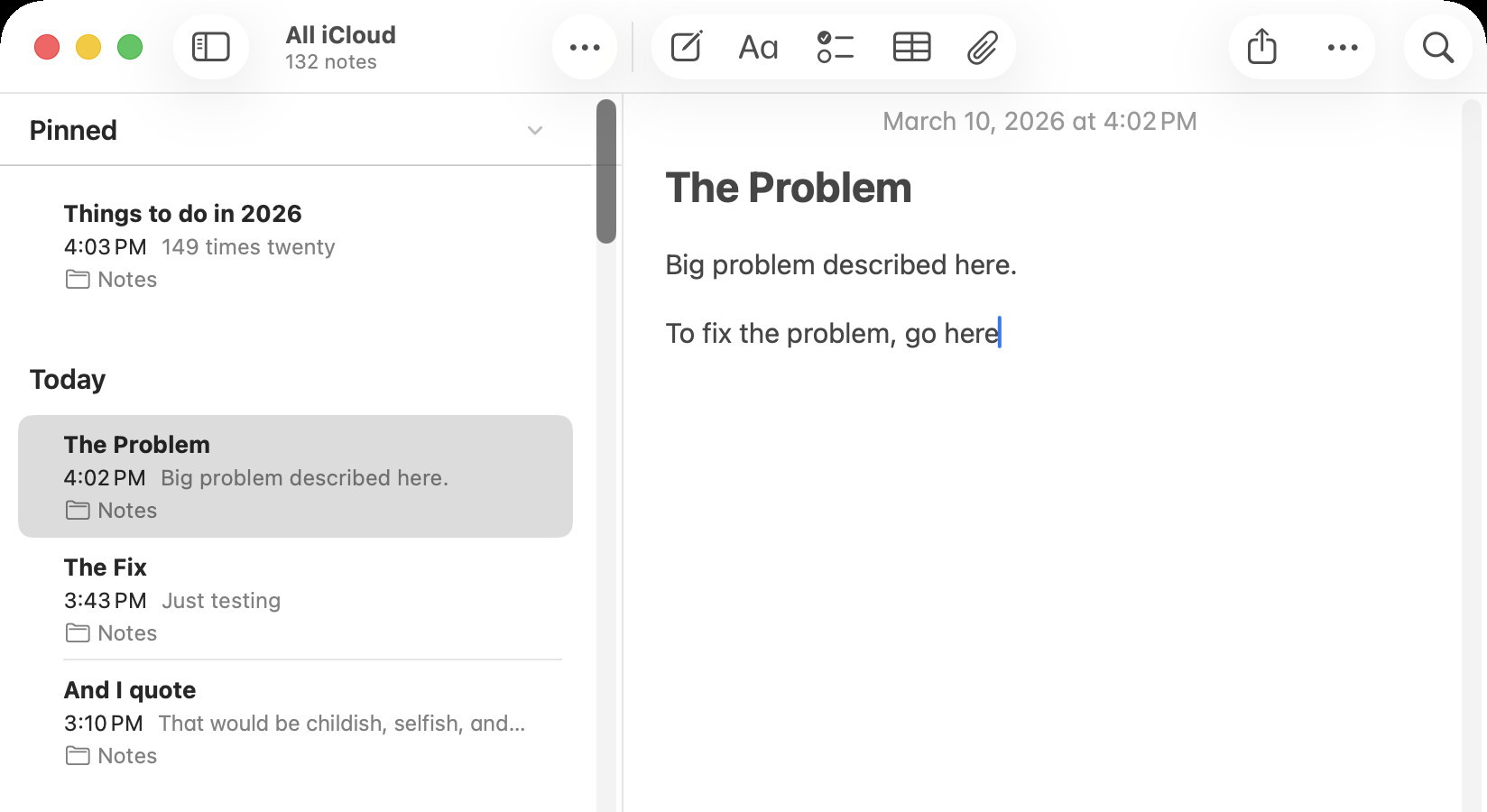Place cursor in Big problem described line

point(840,265)
